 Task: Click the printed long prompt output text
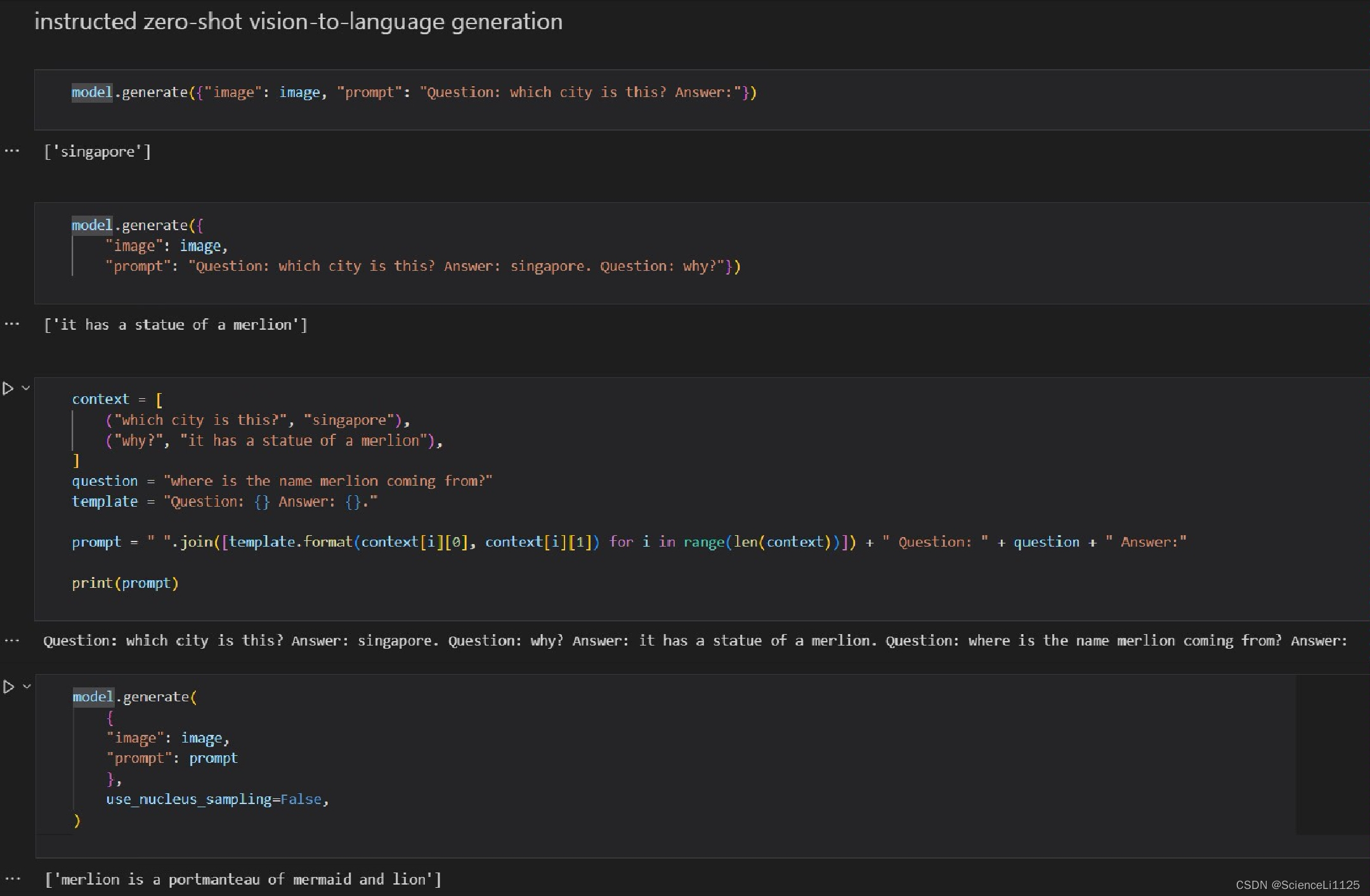[695, 641]
